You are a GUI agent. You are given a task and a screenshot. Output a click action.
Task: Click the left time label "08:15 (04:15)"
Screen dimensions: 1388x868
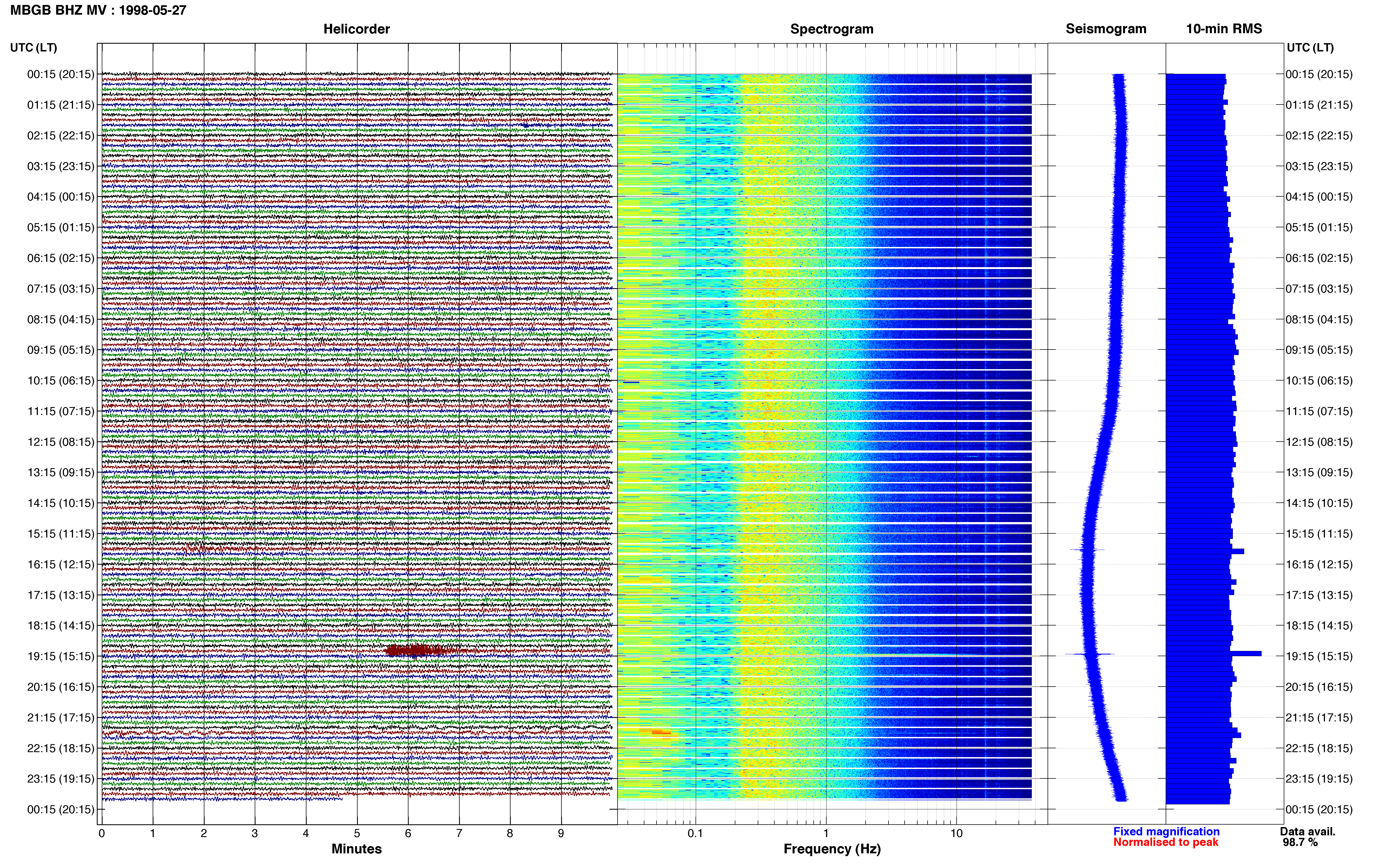[61, 319]
